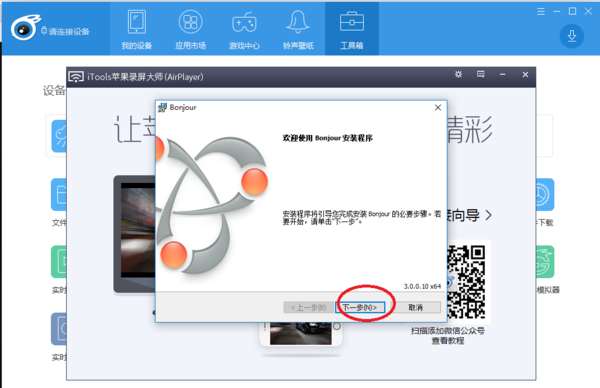Minimize the AirPlayer window

coord(503,75)
